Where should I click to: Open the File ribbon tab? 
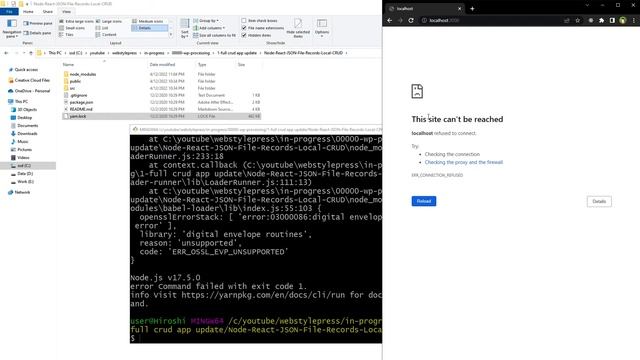tap(9, 12)
